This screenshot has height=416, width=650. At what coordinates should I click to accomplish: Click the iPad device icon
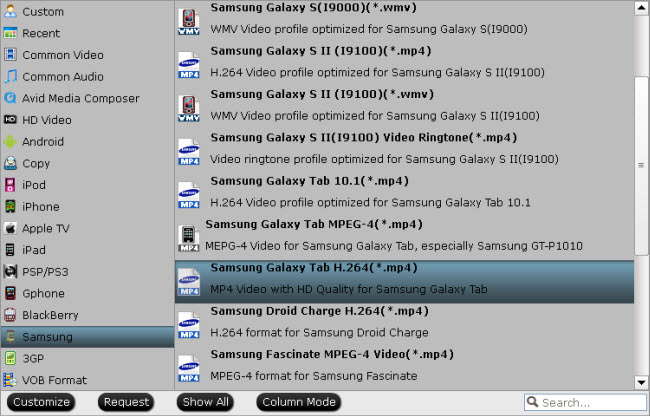[x=10, y=250]
